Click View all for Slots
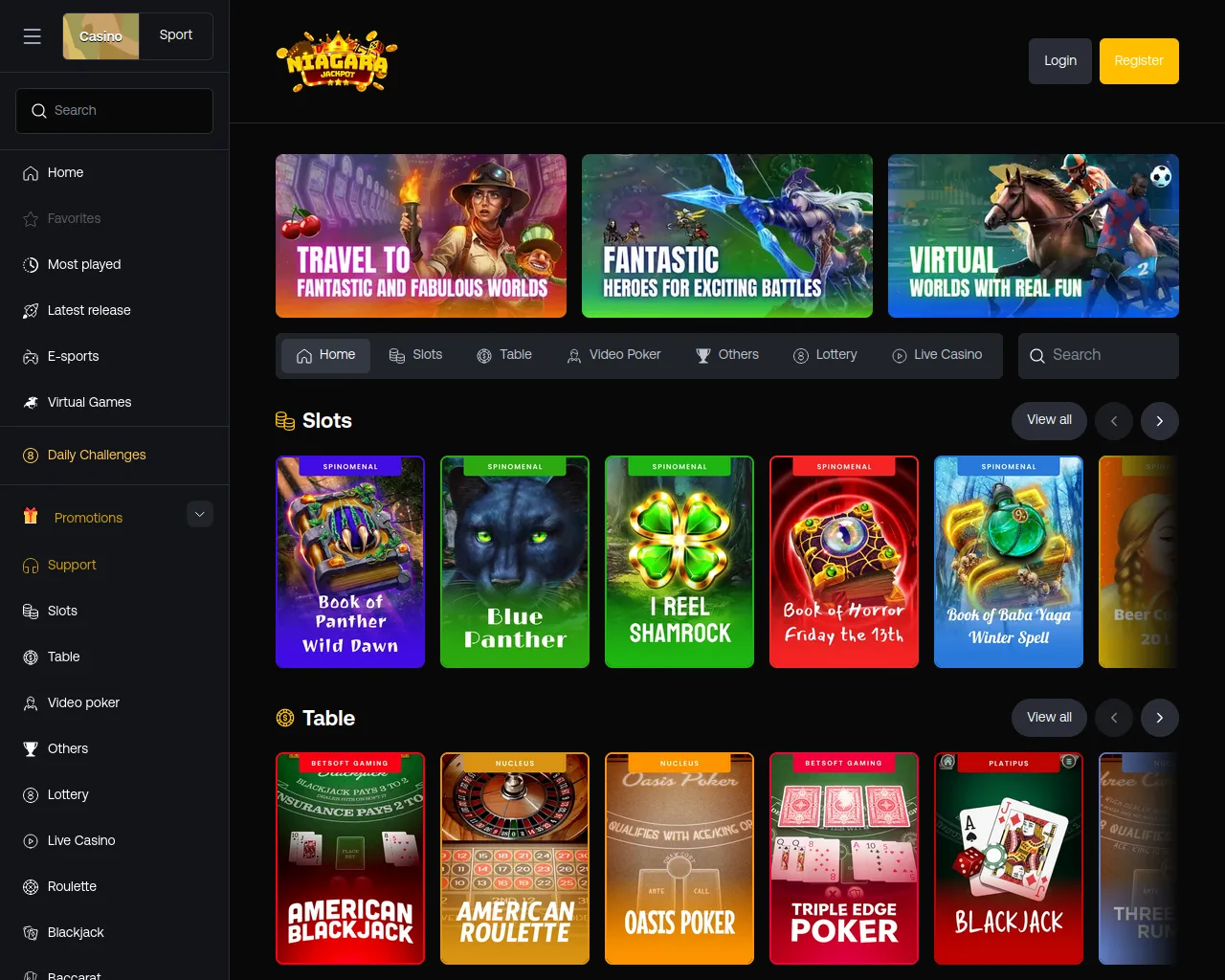 tap(1049, 420)
